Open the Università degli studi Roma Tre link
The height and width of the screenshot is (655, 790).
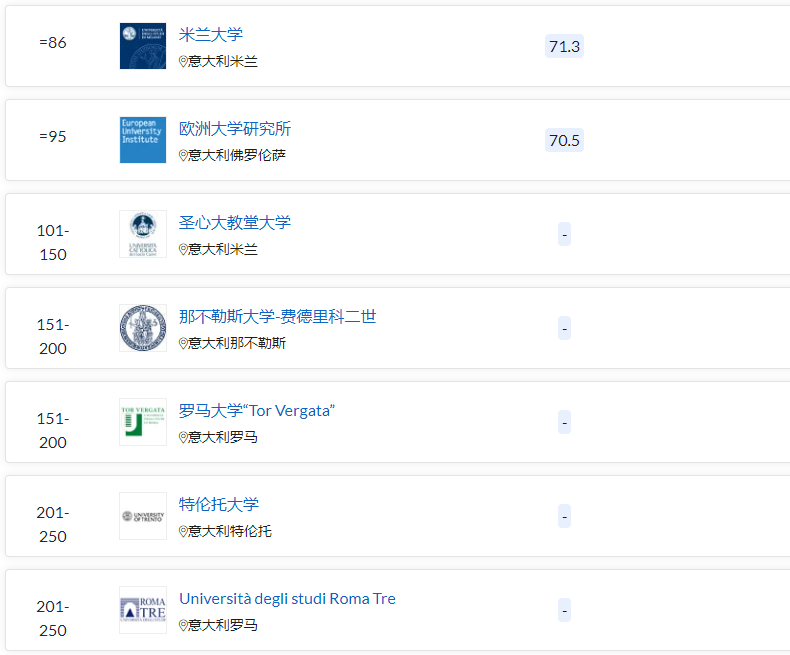[x=287, y=599]
